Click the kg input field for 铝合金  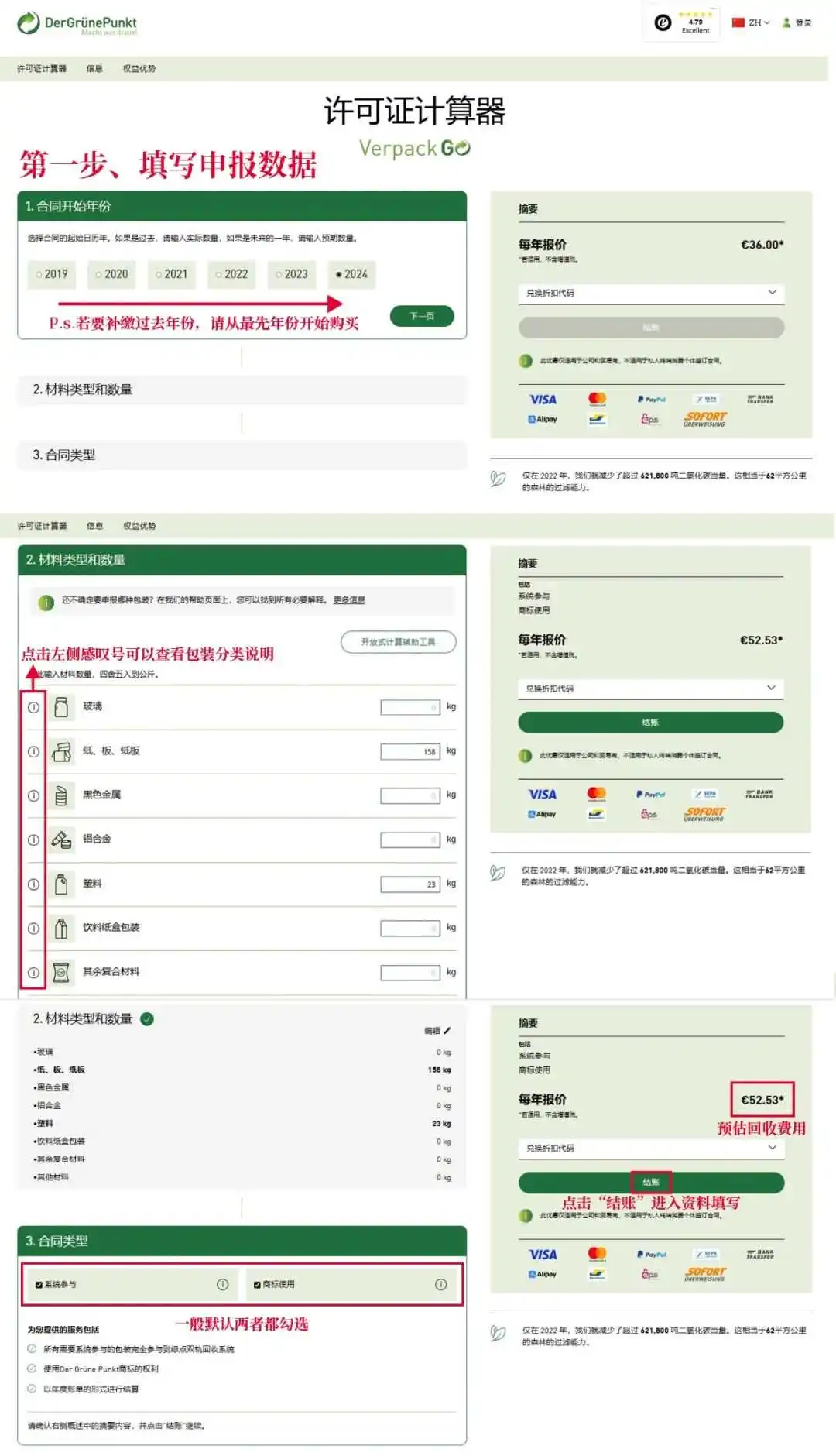point(410,840)
